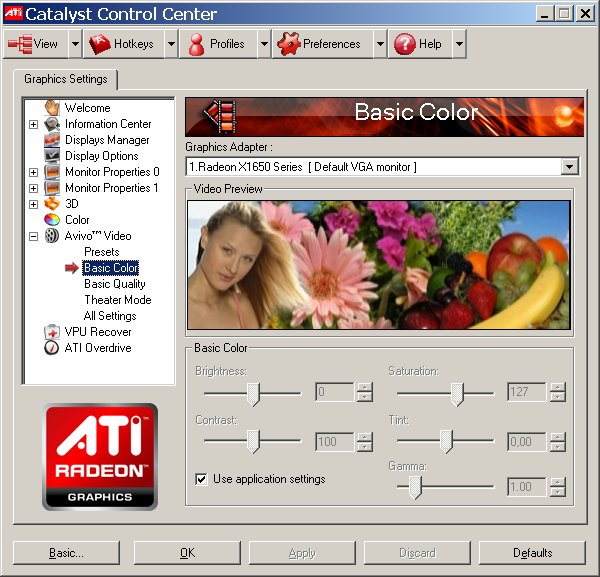600x577 pixels.
Task: Click the Color wheel icon
Action: click(x=52, y=220)
